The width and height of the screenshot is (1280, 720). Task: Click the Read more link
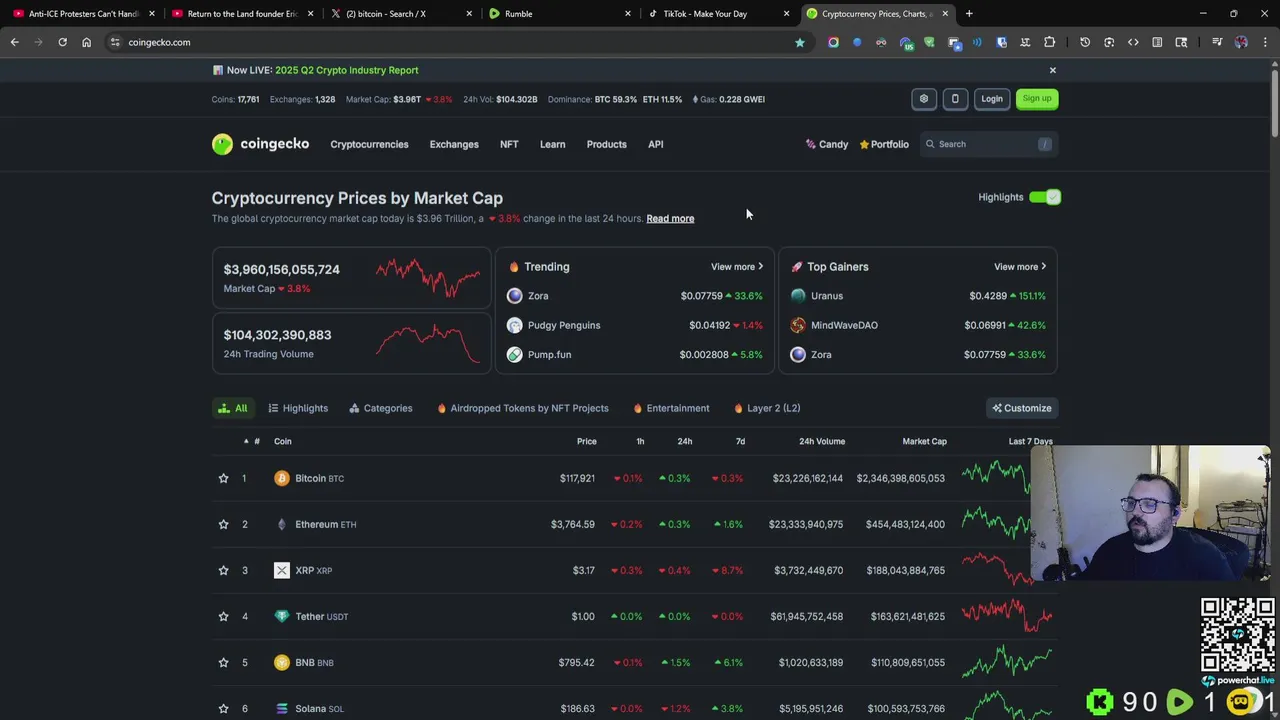tap(670, 218)
